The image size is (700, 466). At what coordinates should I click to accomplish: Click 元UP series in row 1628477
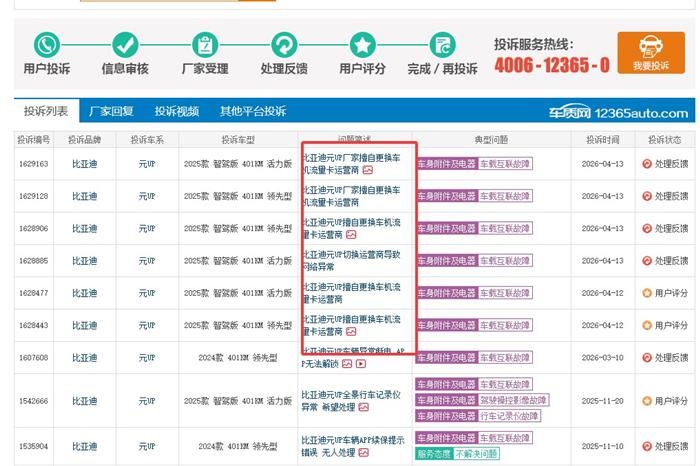pyautogui.click(x=147, y=293)
